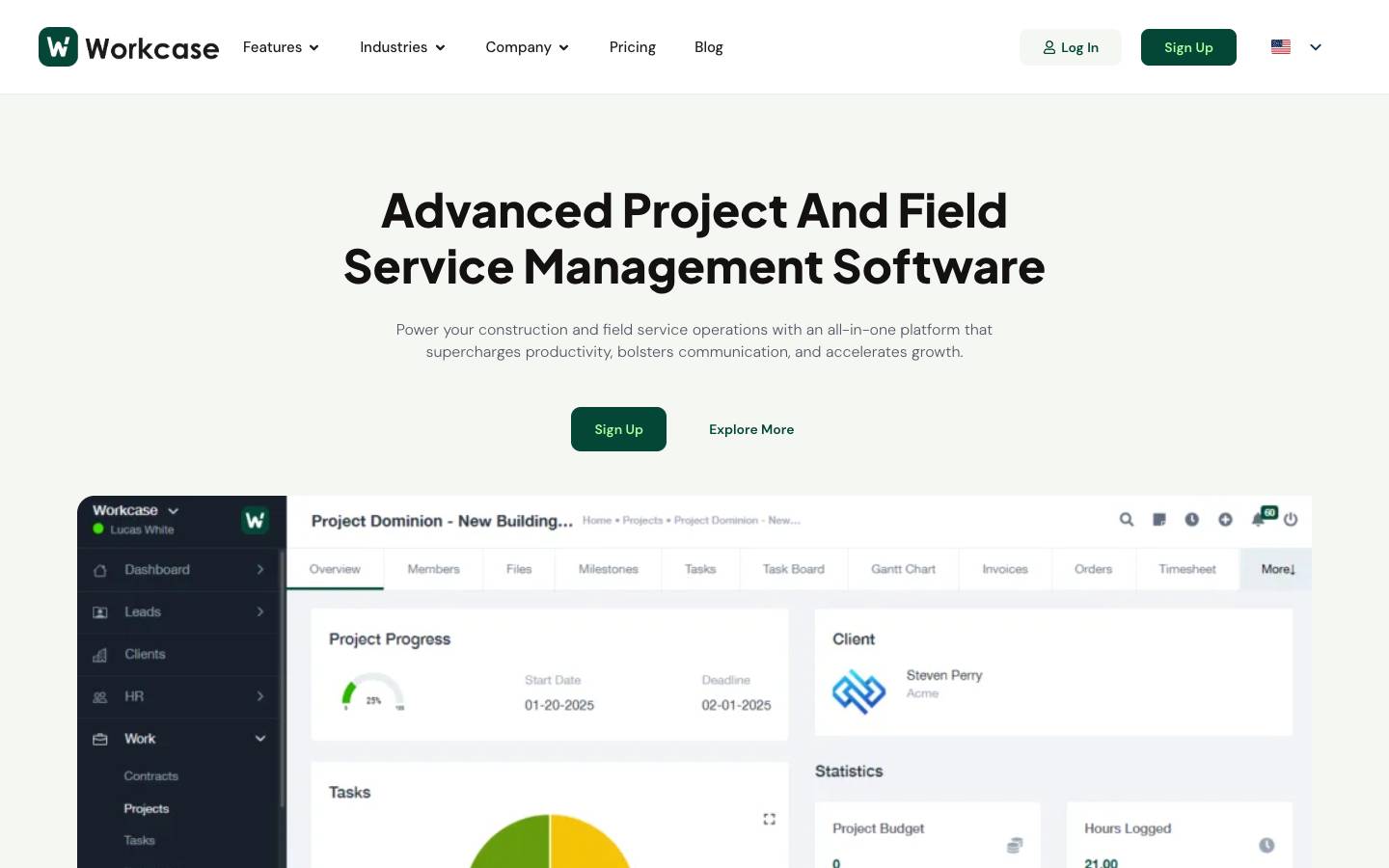The image size is (1389, 868).
Task: Expand the Dashboard sidebar arrow
Action: click(x=260, y=570)
